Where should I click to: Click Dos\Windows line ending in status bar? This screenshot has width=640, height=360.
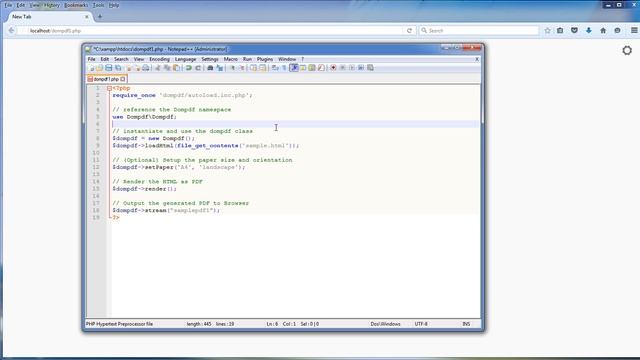point(385,324)
